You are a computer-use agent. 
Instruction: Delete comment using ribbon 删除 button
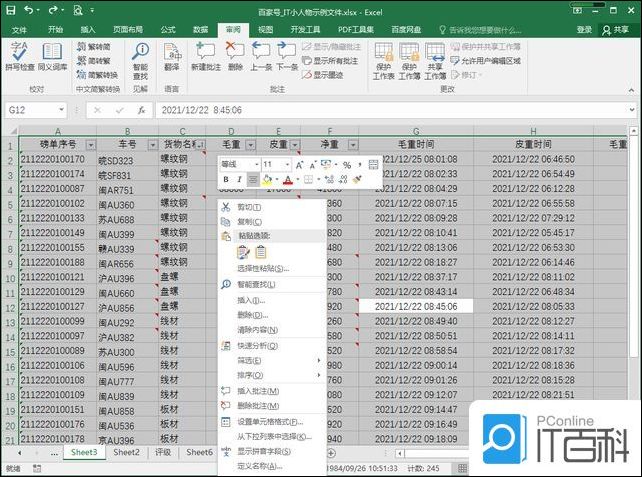pyautogui.click(x=235, y=56)
